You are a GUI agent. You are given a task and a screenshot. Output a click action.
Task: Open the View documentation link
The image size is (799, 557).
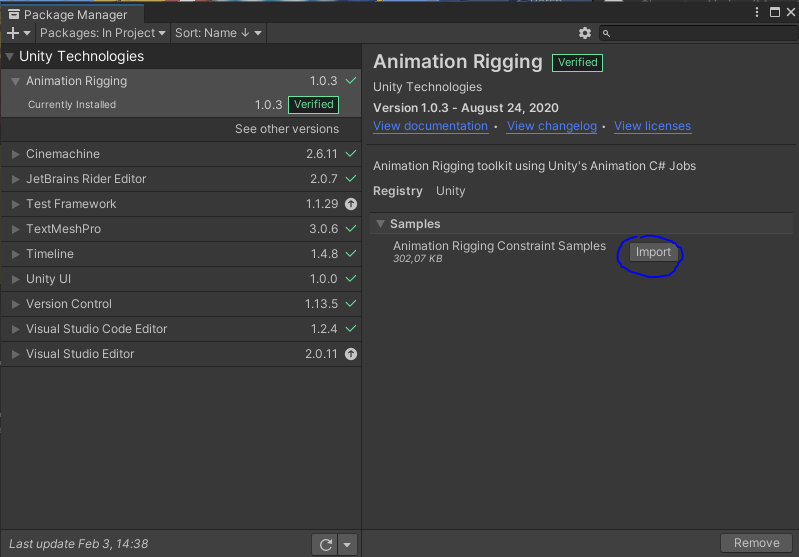430,126
